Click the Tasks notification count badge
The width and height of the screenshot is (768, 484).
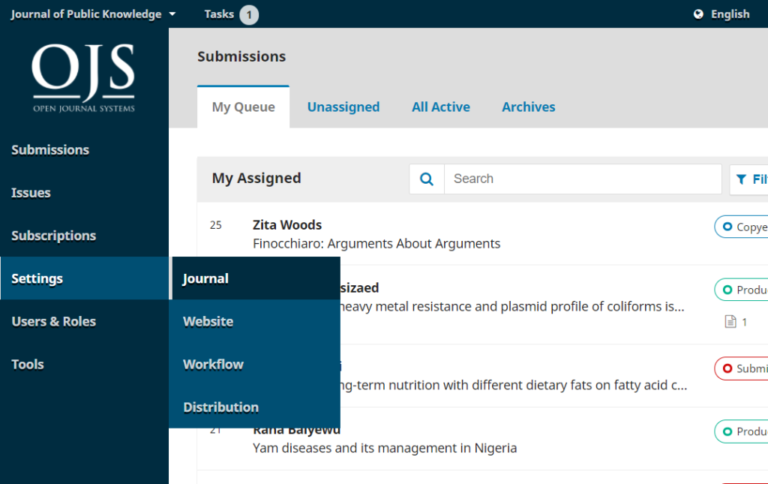coord(248,14)
